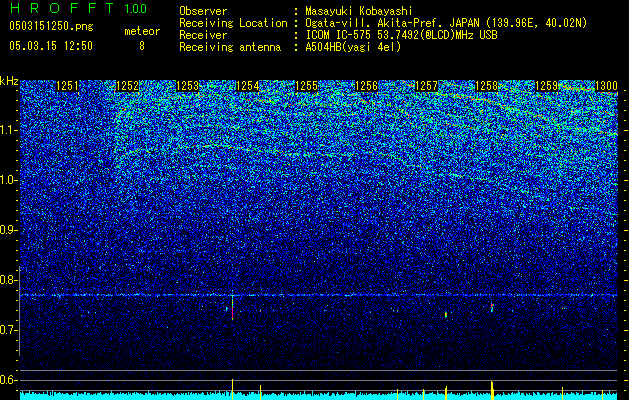Click the 0.6 kHz axis label
This screenshot has width=629, height=400.
tap(9, 380)
